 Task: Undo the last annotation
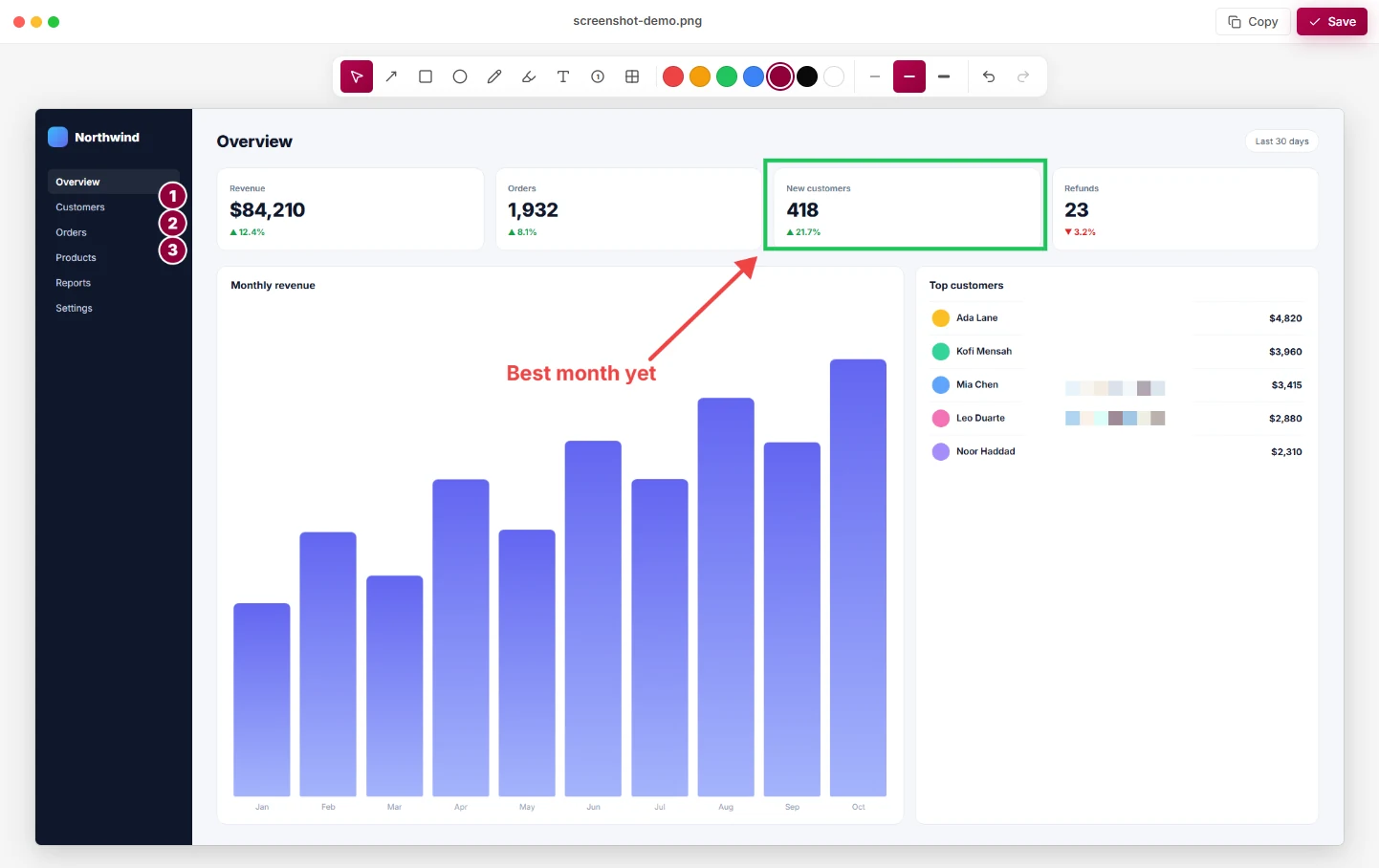(989, 76)
